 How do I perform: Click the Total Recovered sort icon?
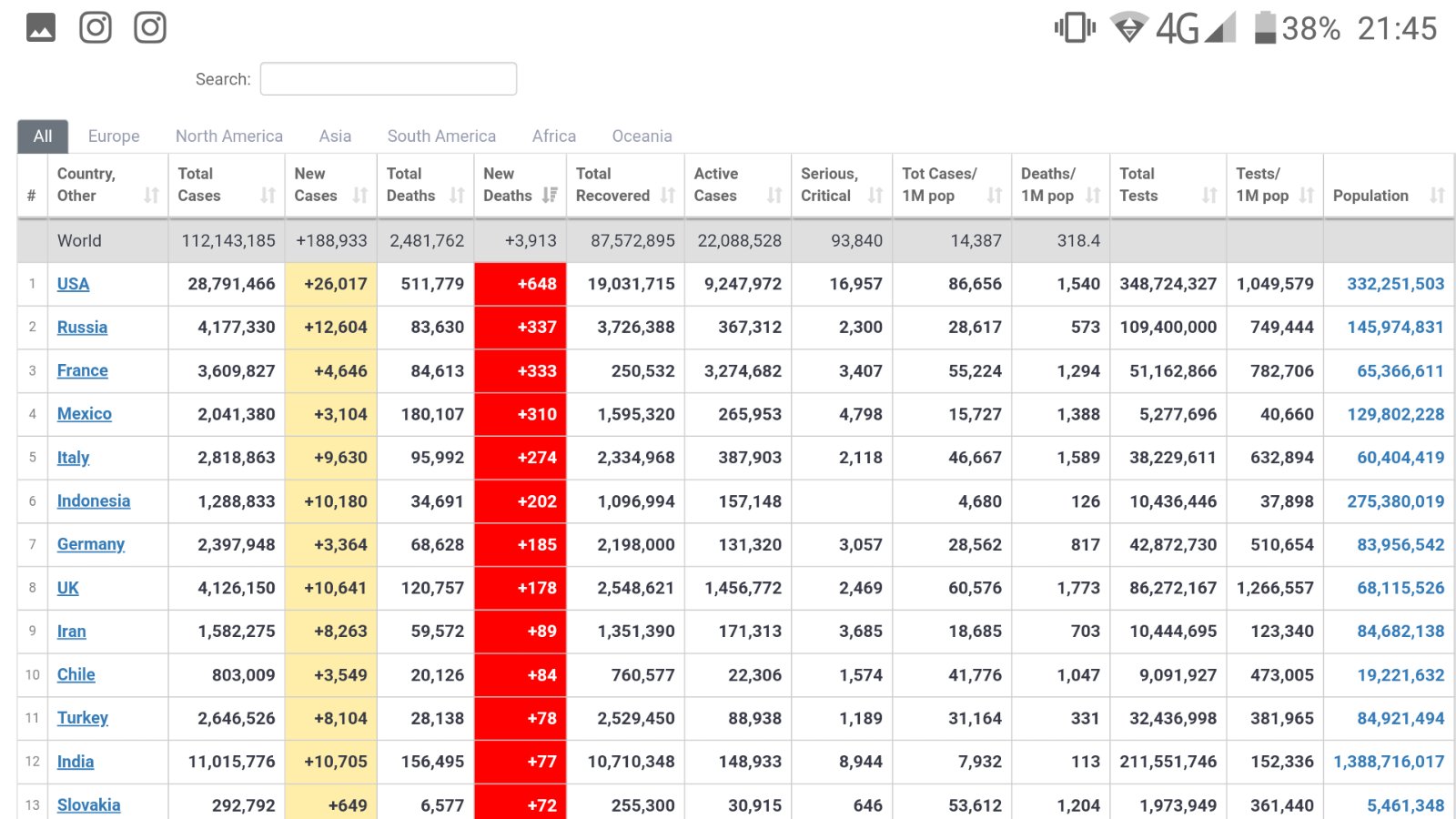coord(668,195)
